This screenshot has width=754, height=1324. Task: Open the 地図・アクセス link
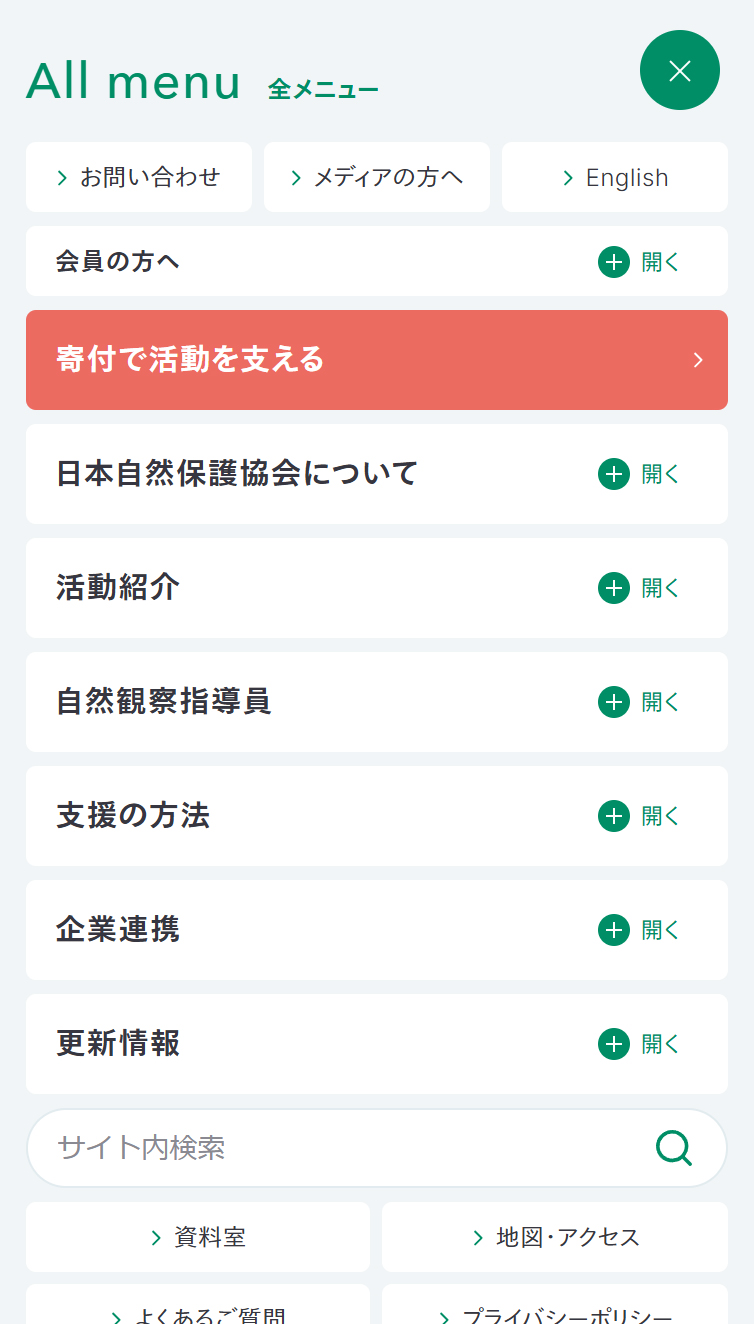[x=555, y=1237]
